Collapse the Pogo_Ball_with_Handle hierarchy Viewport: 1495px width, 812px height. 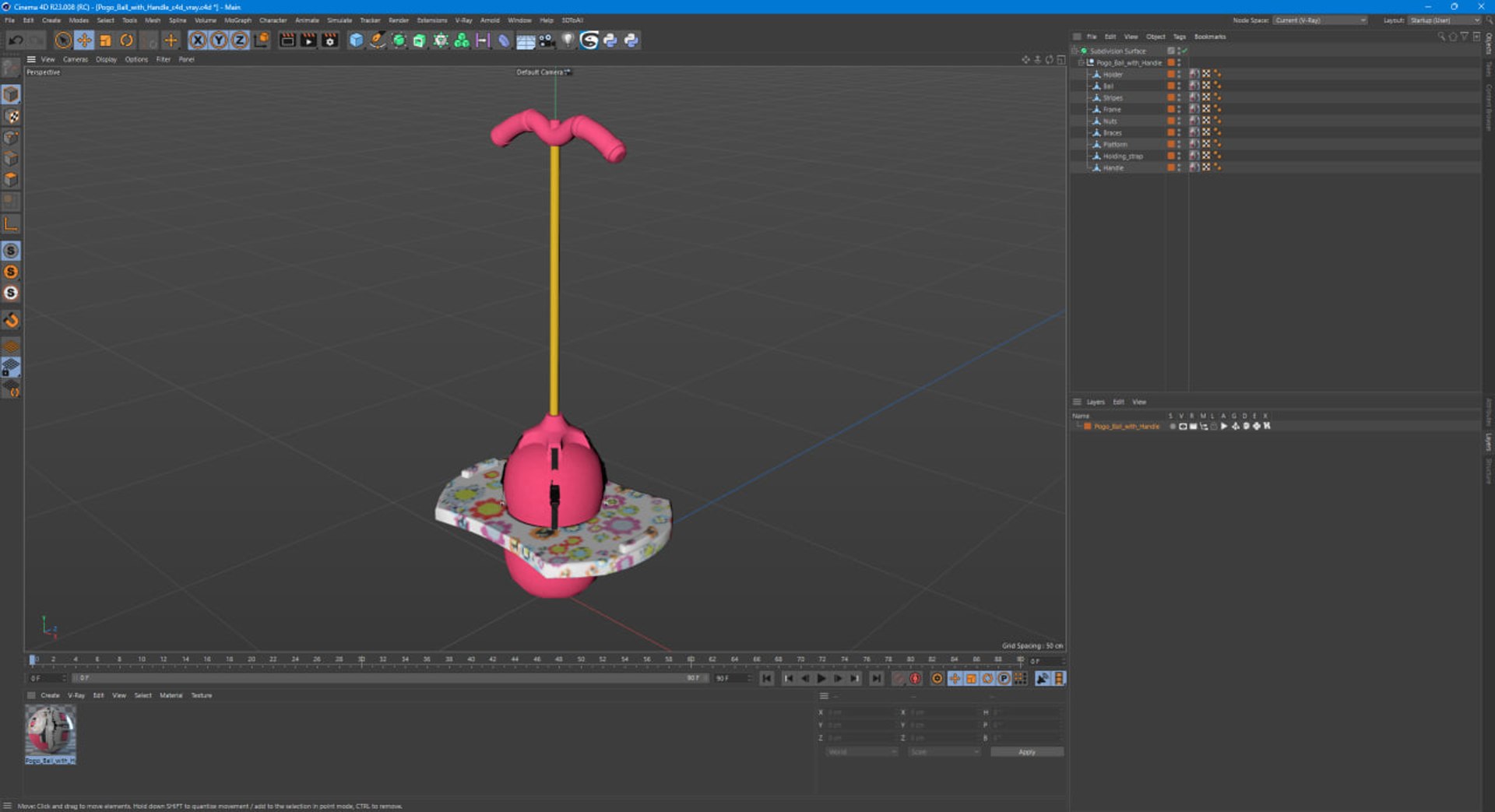(x=1081, y=63)
